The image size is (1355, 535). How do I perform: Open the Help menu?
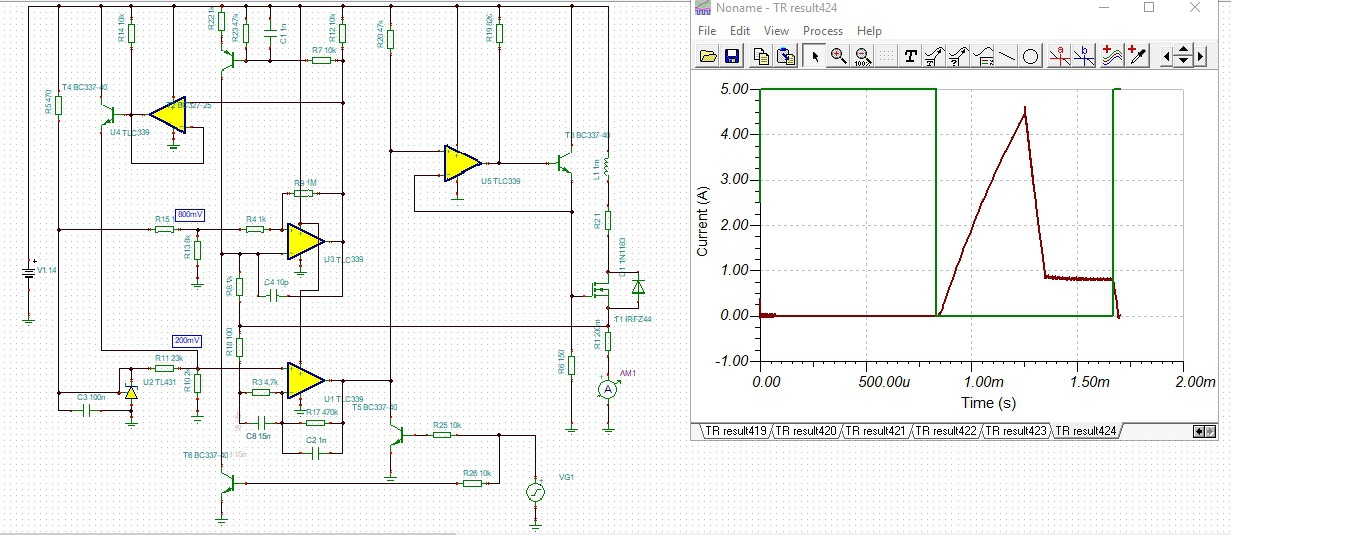point(870,31)
